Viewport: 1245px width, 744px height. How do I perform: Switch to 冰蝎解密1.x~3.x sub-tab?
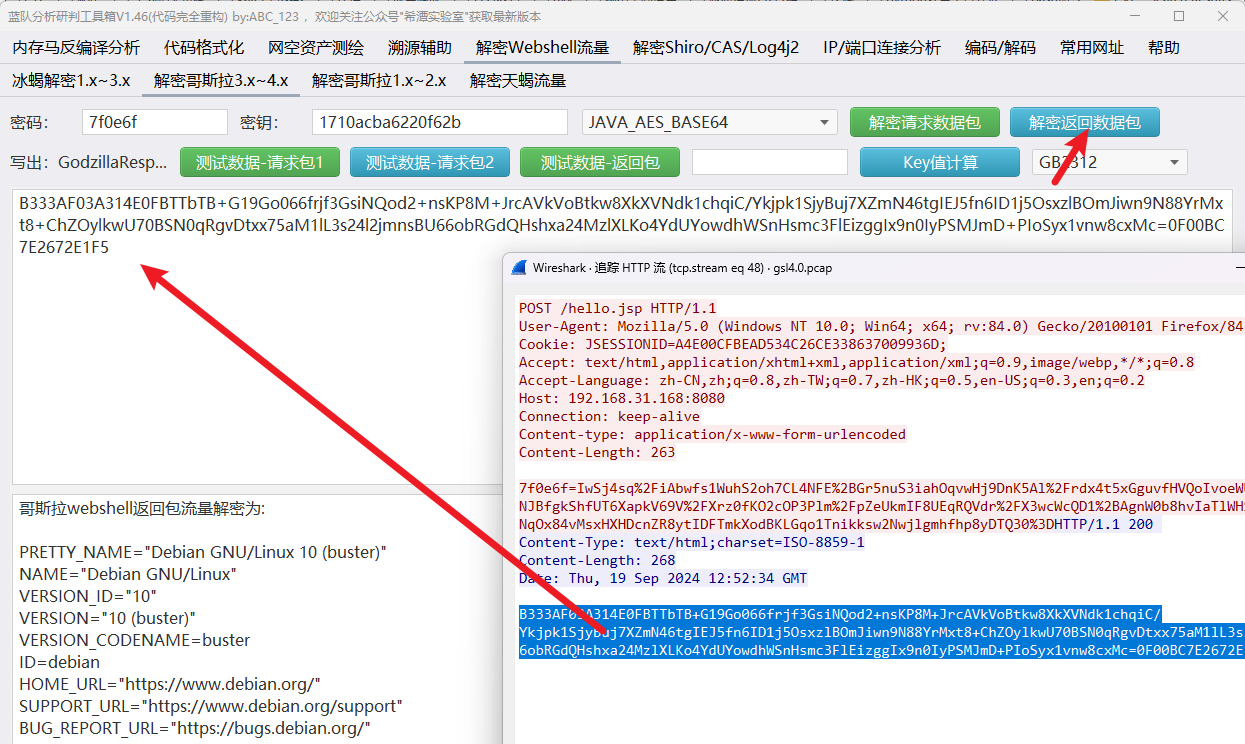pos(71,81)
